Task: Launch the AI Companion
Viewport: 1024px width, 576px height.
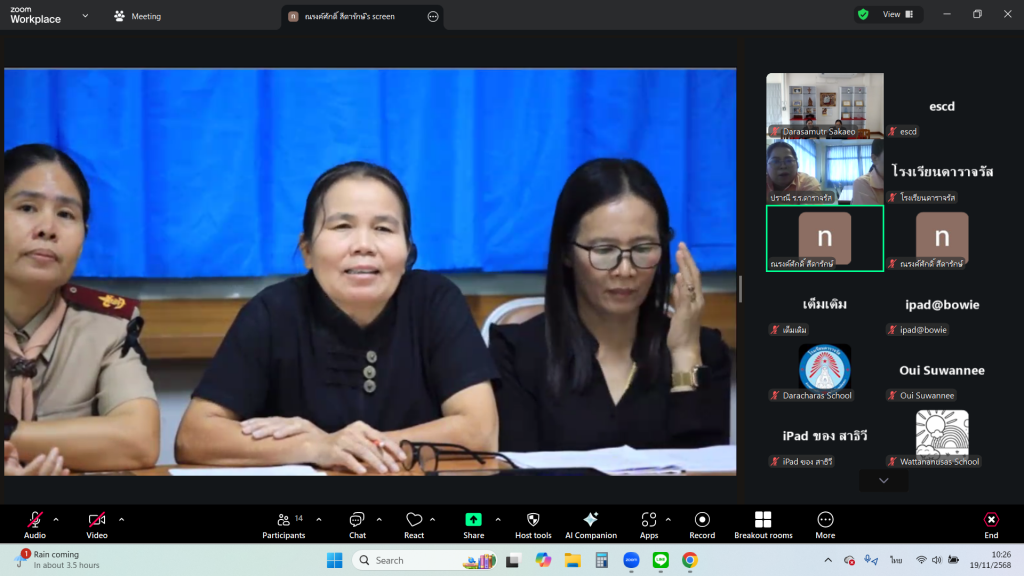Action: [x=590, y=525]
